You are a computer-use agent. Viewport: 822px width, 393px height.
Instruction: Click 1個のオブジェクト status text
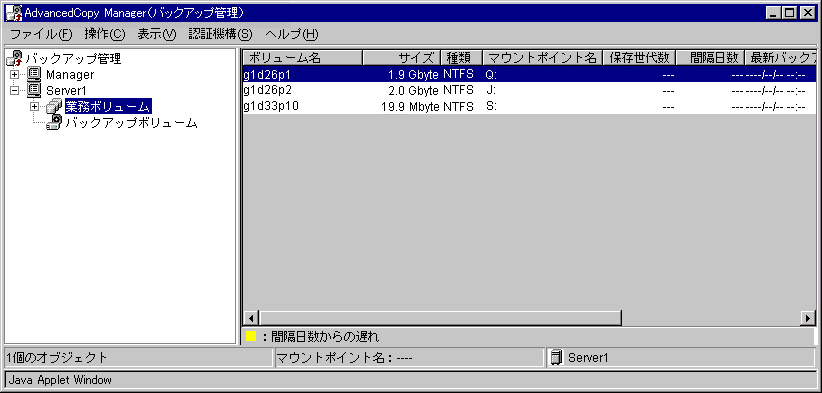[x=57, y=358]
